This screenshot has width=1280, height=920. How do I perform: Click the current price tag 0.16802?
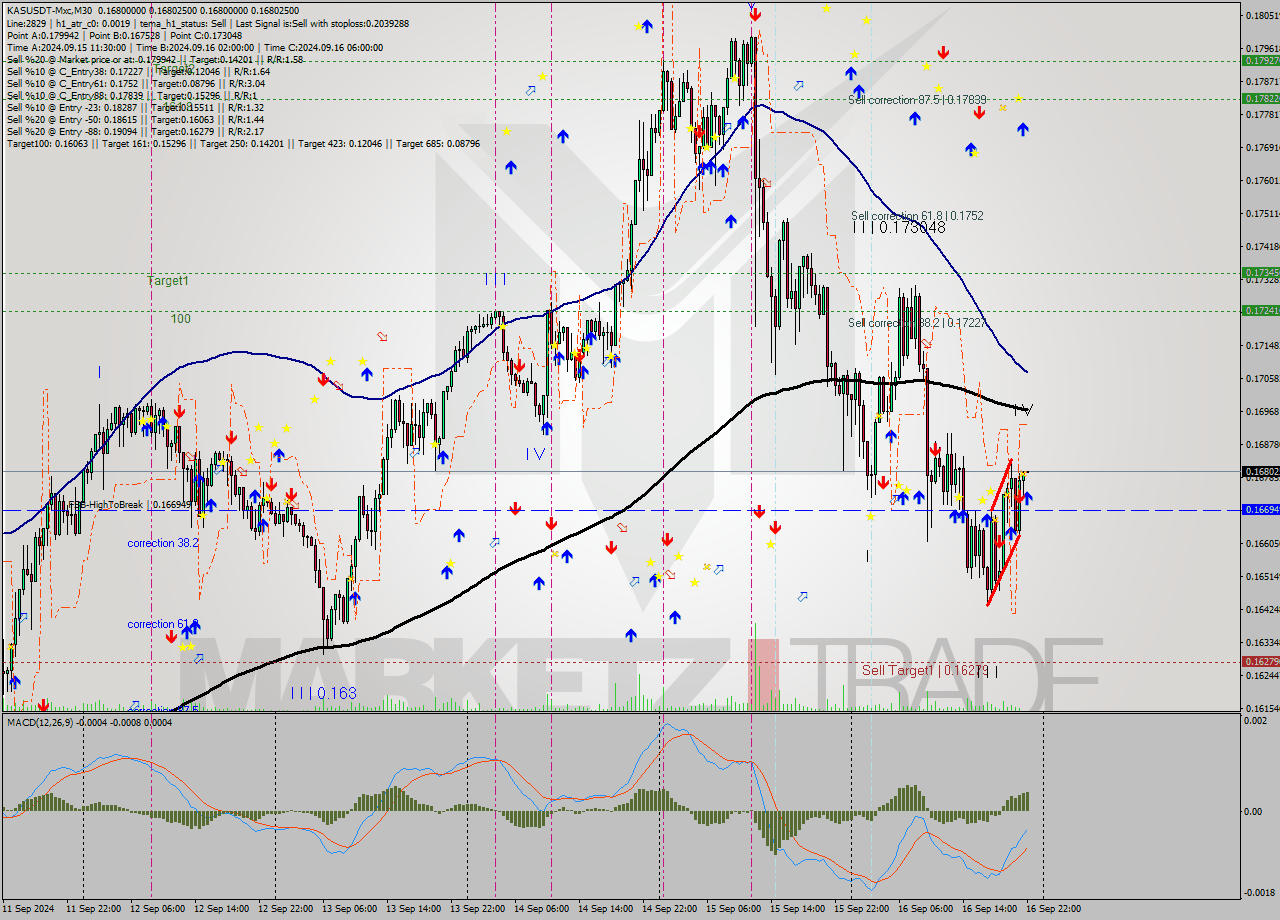coord(1260,471)
